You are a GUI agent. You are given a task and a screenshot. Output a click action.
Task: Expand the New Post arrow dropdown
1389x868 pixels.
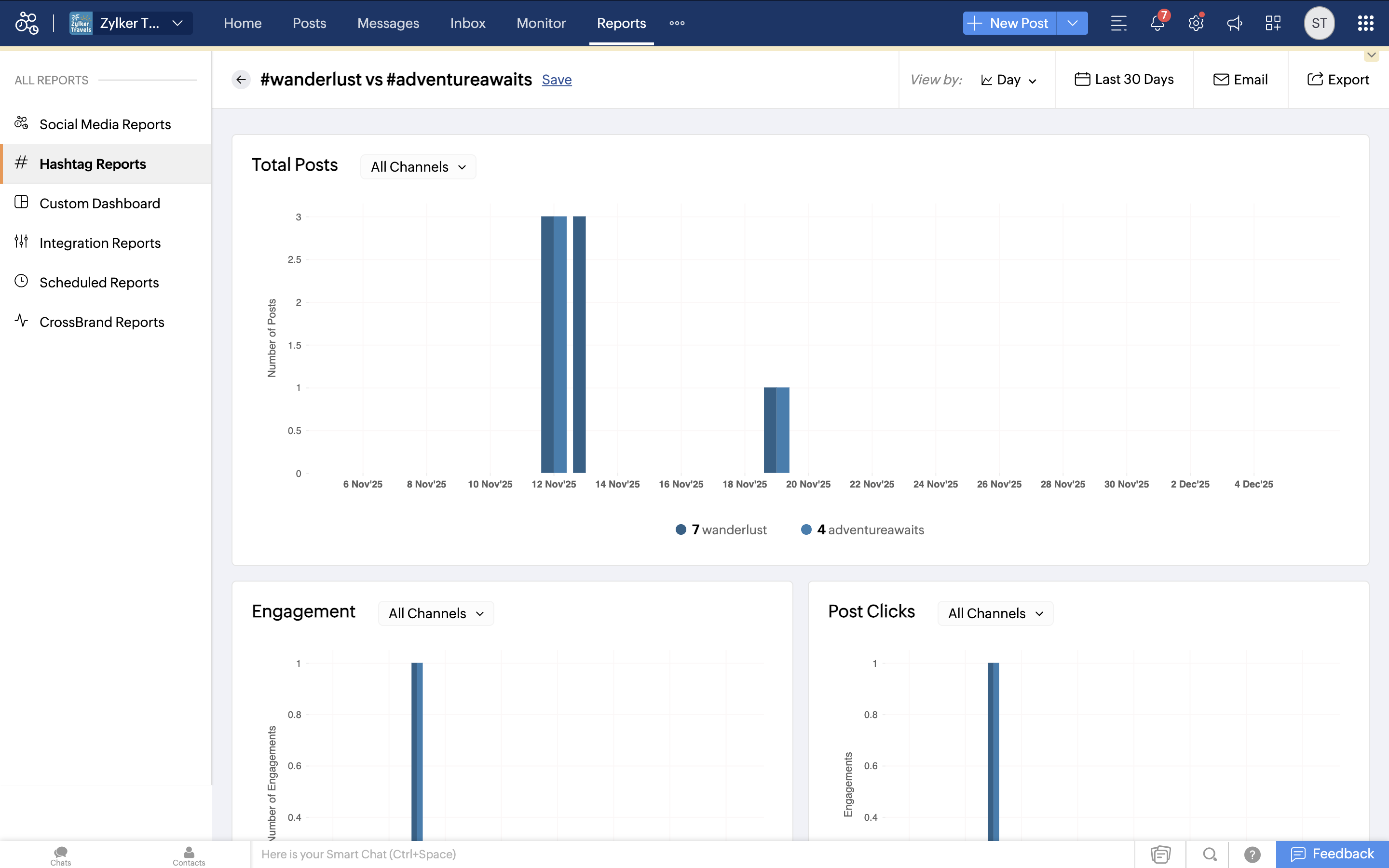click(x=1072, y=23)
